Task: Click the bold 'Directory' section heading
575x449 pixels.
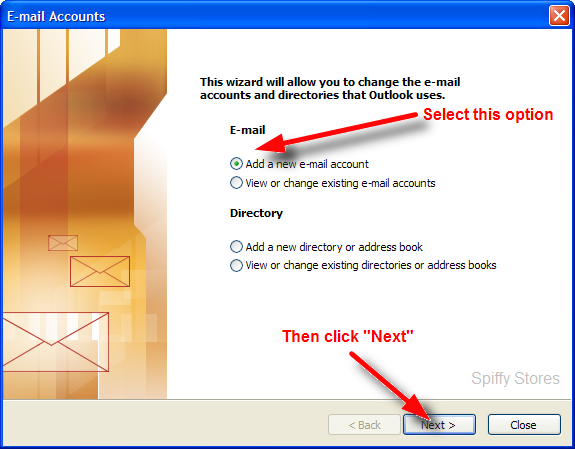Action: (256, 213)
